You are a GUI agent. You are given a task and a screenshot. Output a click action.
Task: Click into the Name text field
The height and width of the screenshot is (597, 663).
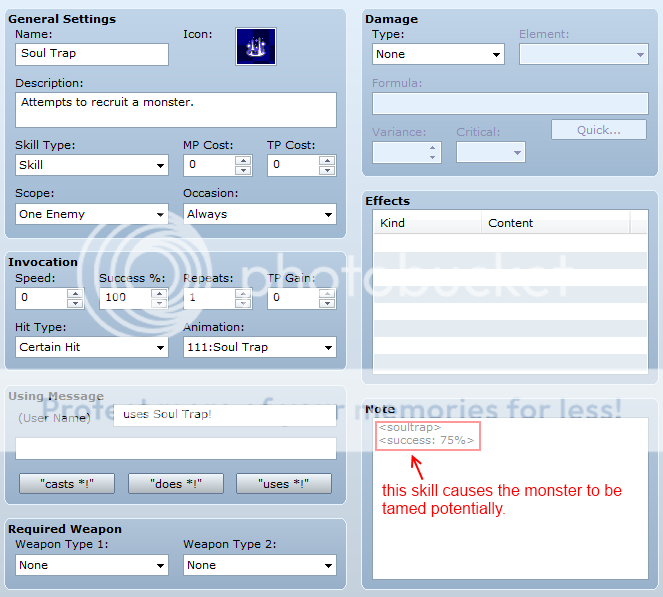tap(92, 54)
